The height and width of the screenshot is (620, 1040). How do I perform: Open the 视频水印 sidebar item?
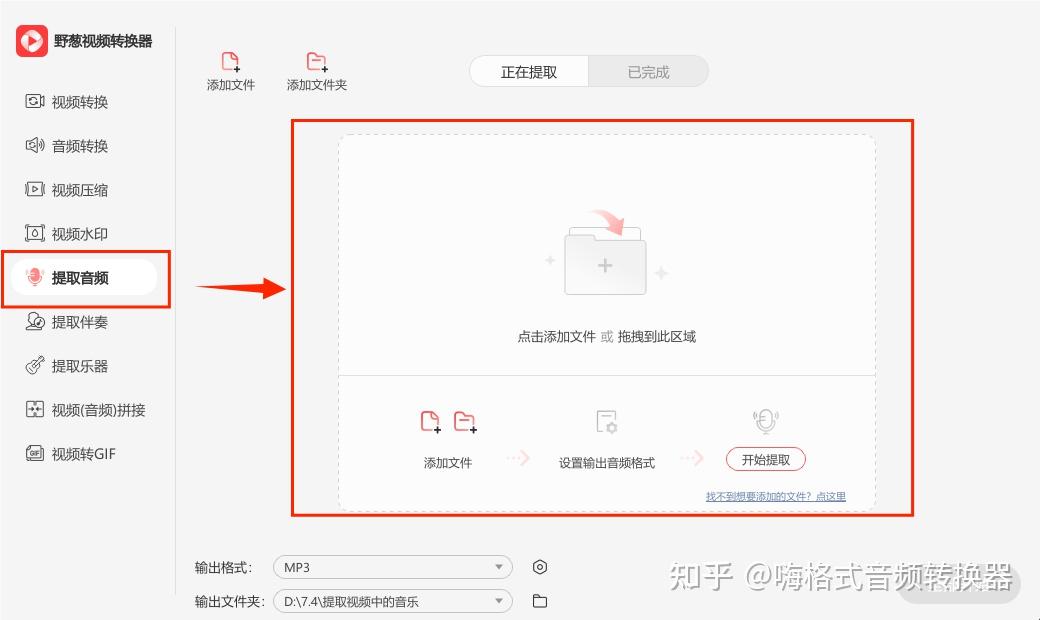[x=66, y=233]
